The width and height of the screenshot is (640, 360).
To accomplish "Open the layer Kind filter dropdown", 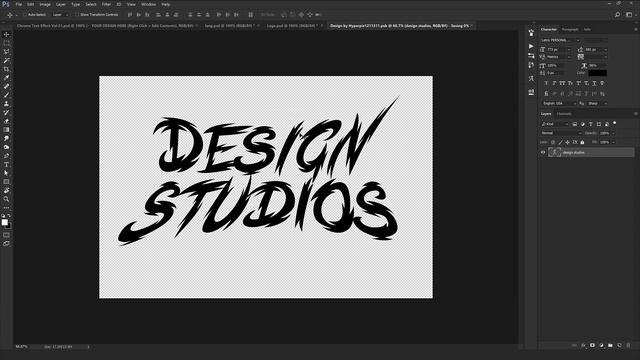I will click(x=554, y=124).
